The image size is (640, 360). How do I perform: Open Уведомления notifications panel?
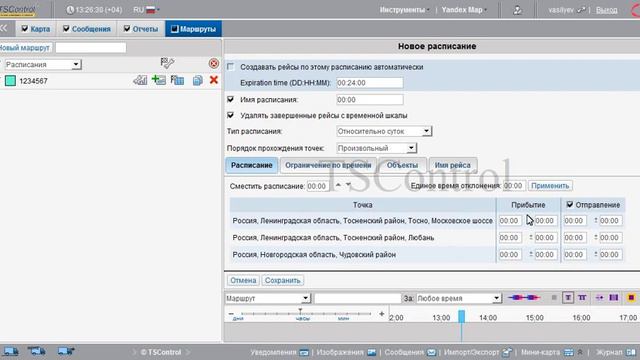click(280, 352)
